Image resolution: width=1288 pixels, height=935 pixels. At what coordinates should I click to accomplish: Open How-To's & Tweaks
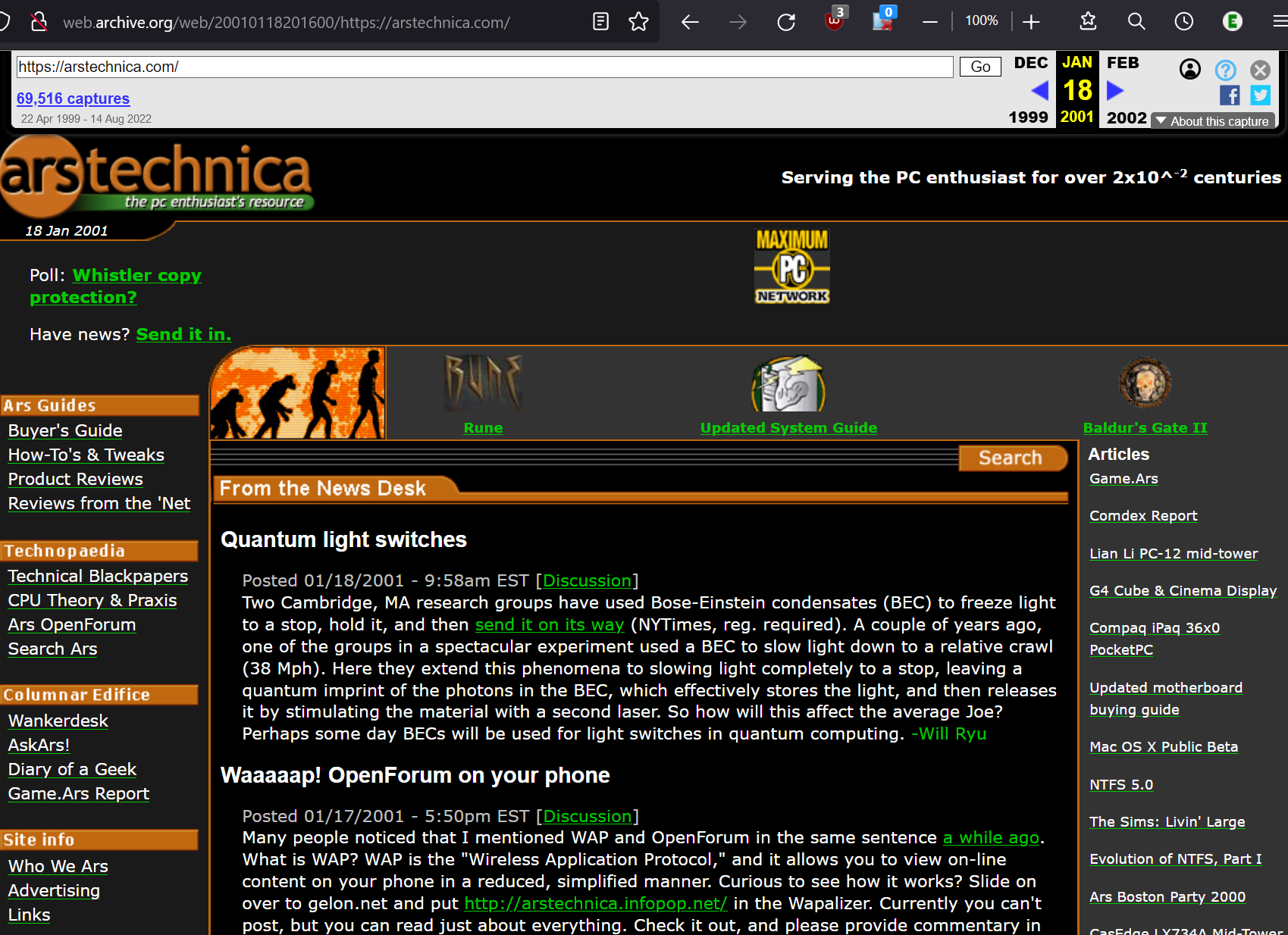point(86,455)
